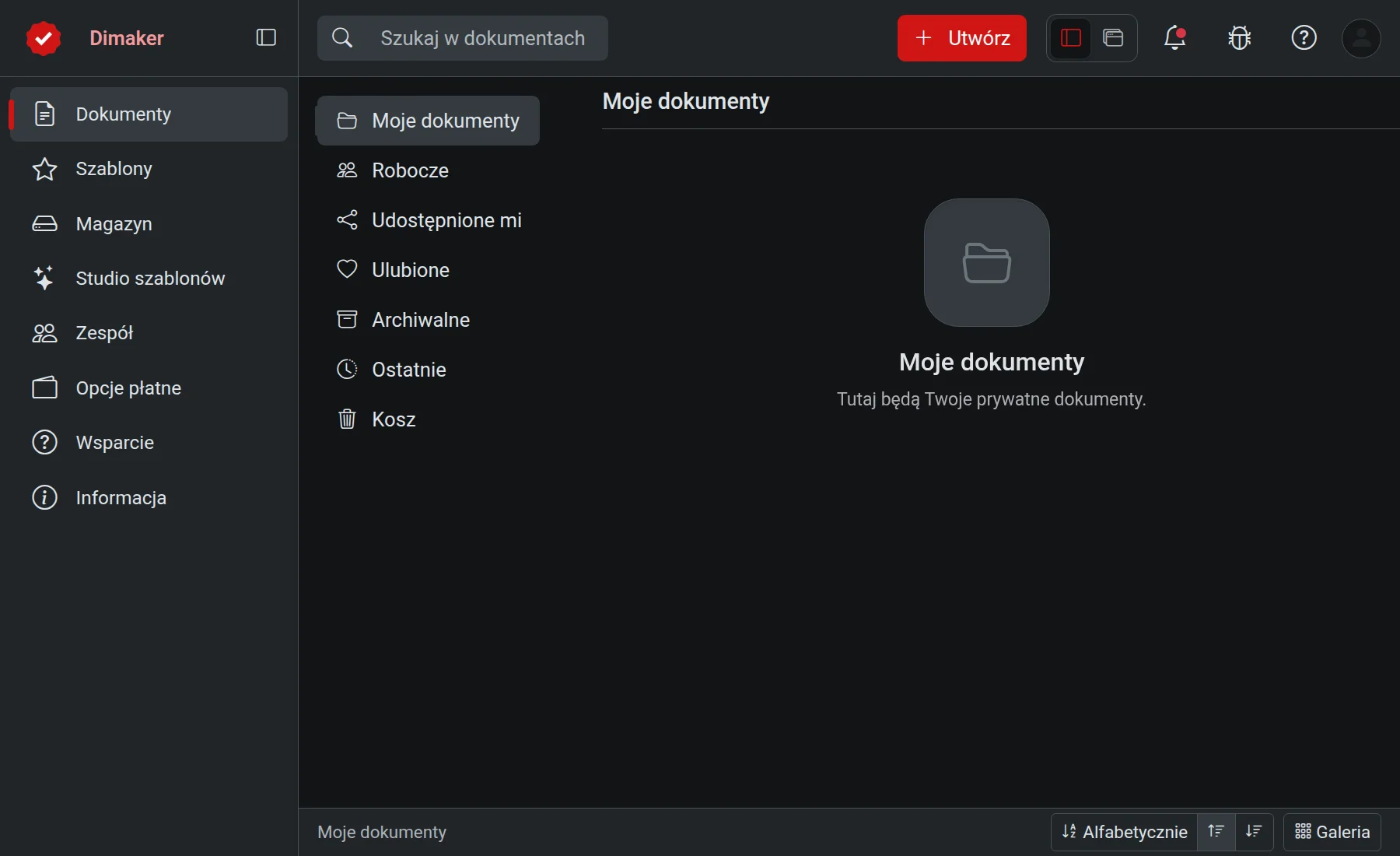
Task: Click the Opcje płatne wallet icon
Action: coord(44,388)
